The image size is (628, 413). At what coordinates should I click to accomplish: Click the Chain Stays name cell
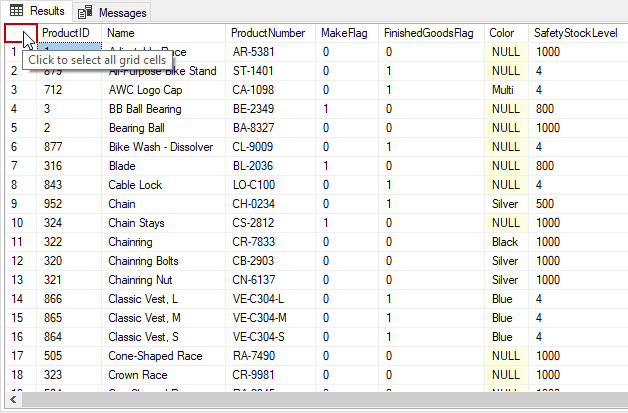pyautogui.click(x=164, y=223)
